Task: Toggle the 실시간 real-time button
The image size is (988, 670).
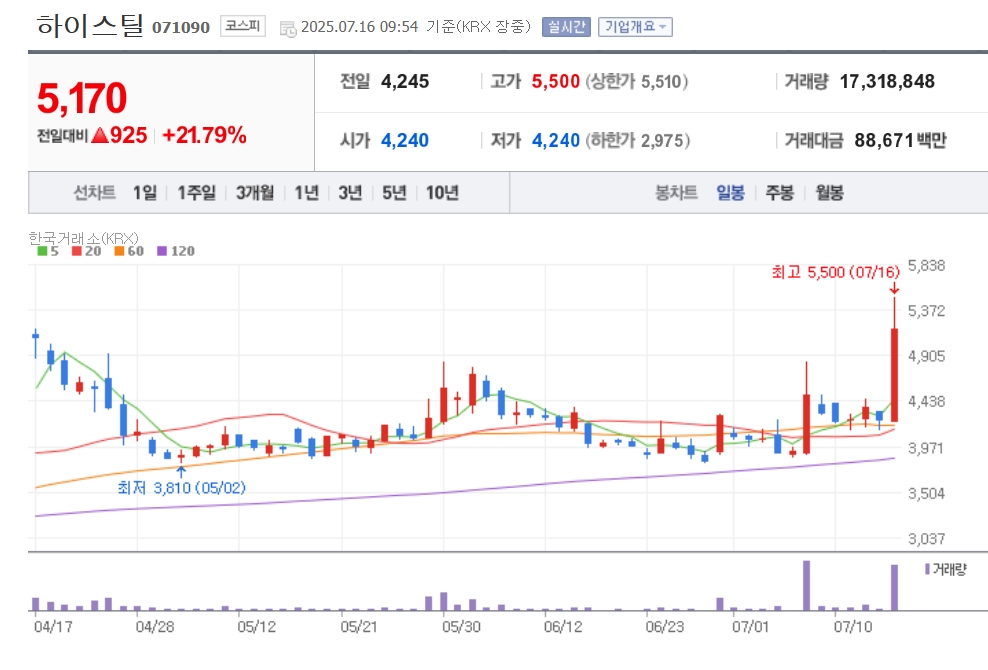Action: [566, 26]
